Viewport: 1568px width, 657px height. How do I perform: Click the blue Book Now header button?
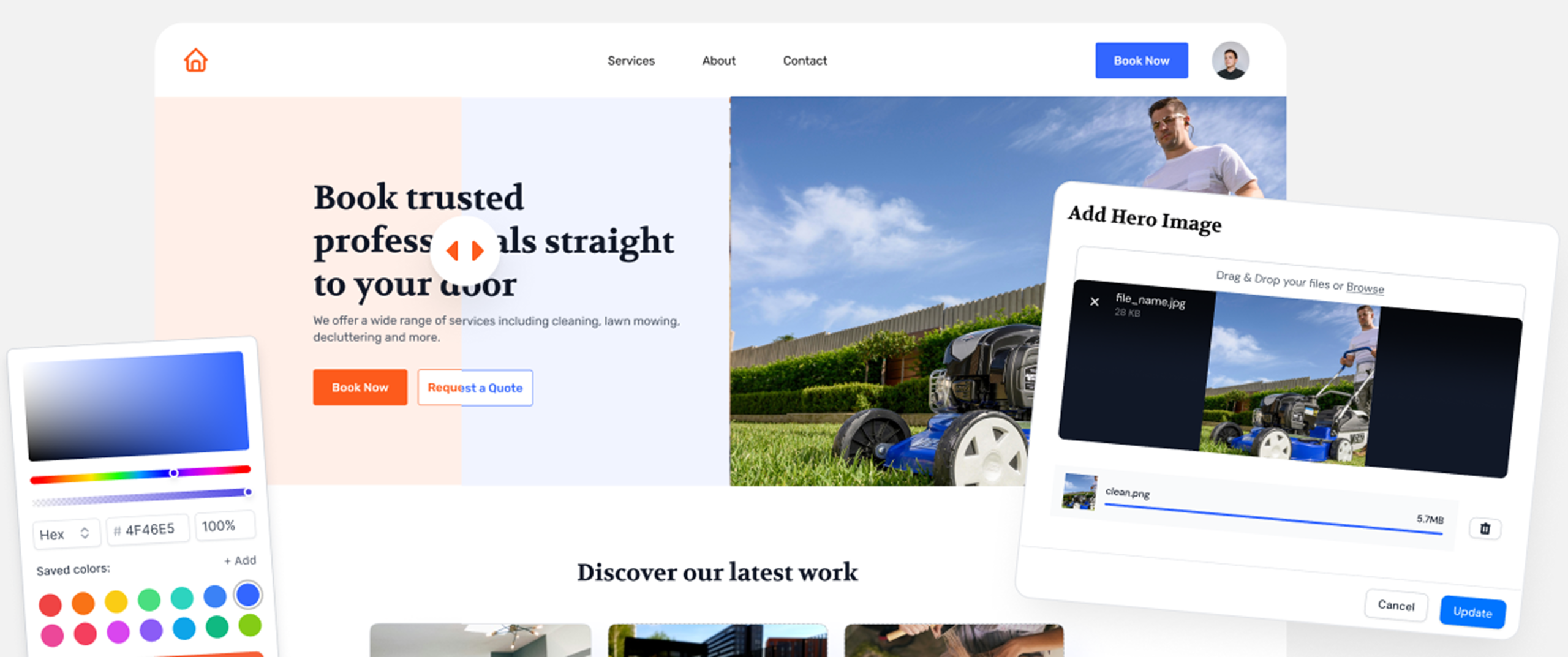(1142, 61)
